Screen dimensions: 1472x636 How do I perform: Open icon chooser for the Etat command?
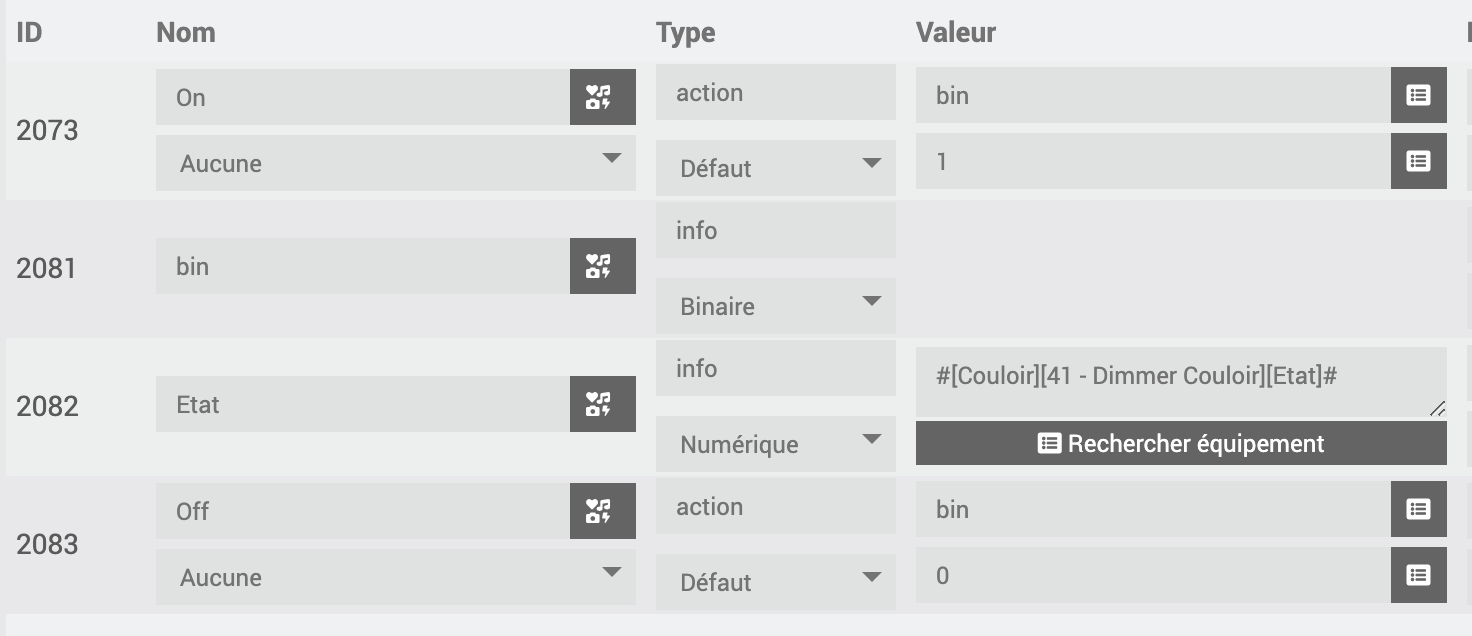click(602, 404)
